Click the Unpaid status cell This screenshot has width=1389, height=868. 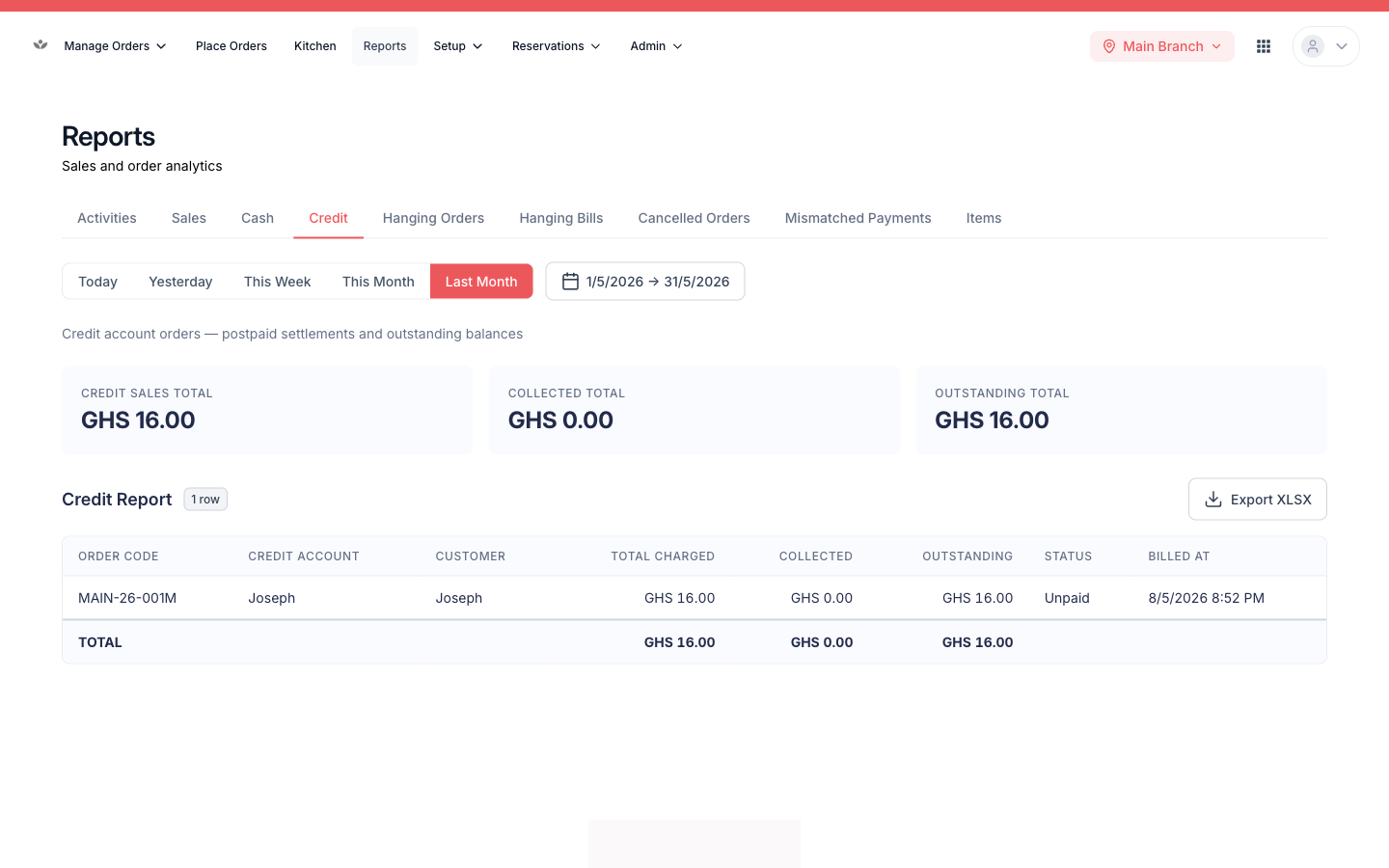(1067, 598)
